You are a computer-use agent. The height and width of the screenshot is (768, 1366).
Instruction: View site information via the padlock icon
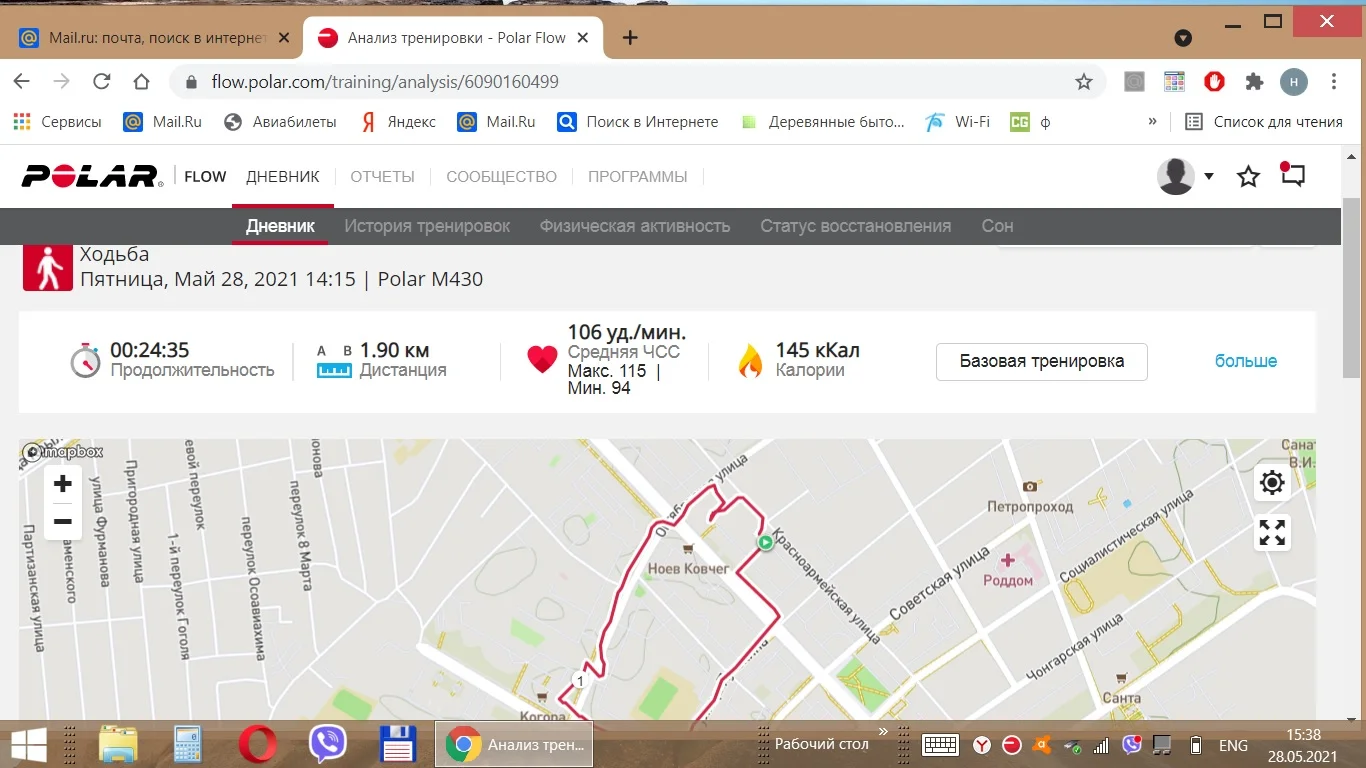pyautogui.click(x=190, y=82)
